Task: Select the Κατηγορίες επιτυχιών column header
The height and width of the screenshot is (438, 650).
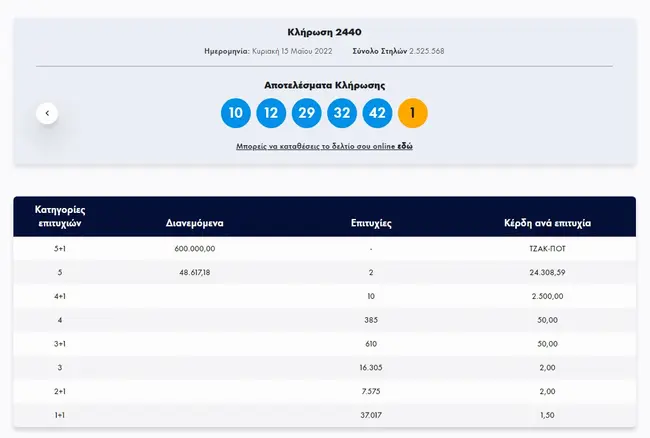Action: [60, 216]
